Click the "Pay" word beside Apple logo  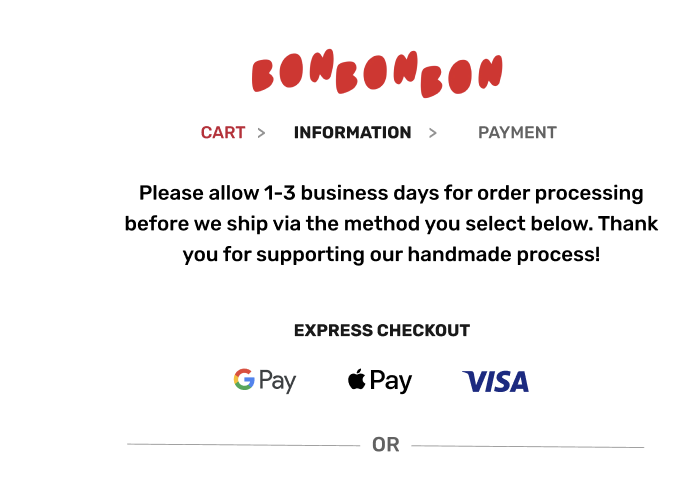[391, 381]
